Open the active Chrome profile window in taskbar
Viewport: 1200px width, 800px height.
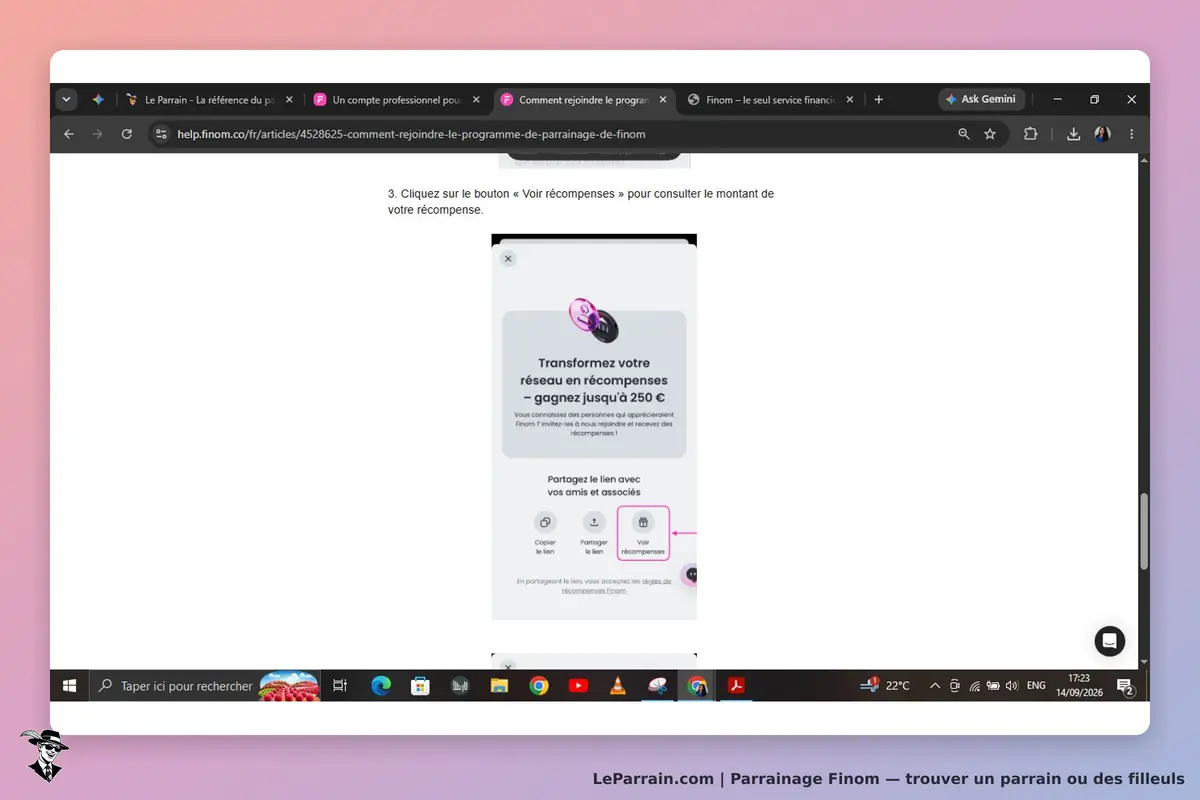click(x=697, y=686)
